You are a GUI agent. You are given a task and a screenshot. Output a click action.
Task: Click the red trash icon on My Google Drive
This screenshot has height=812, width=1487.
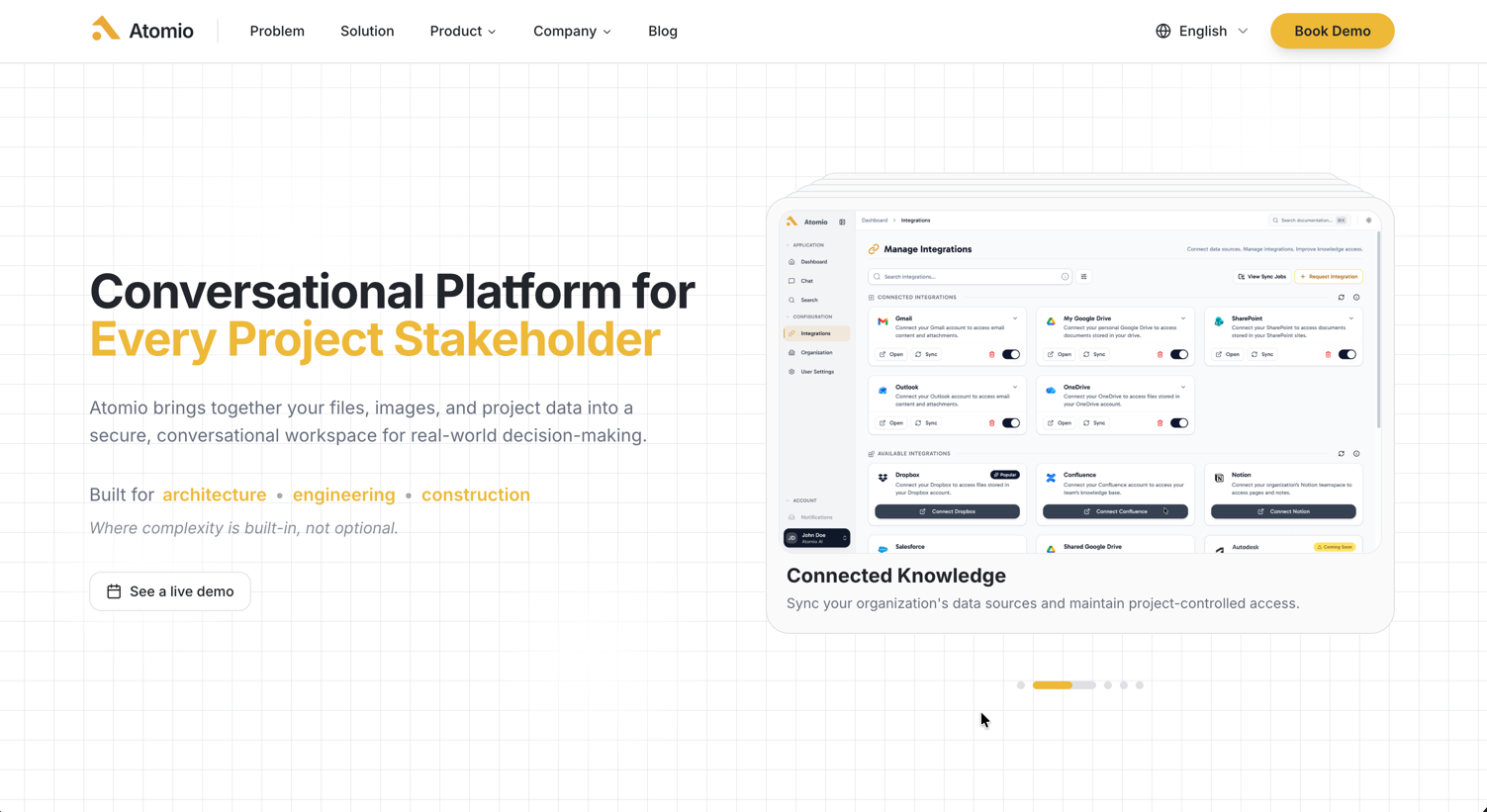pyautogui.click(x=1161, y=354)
